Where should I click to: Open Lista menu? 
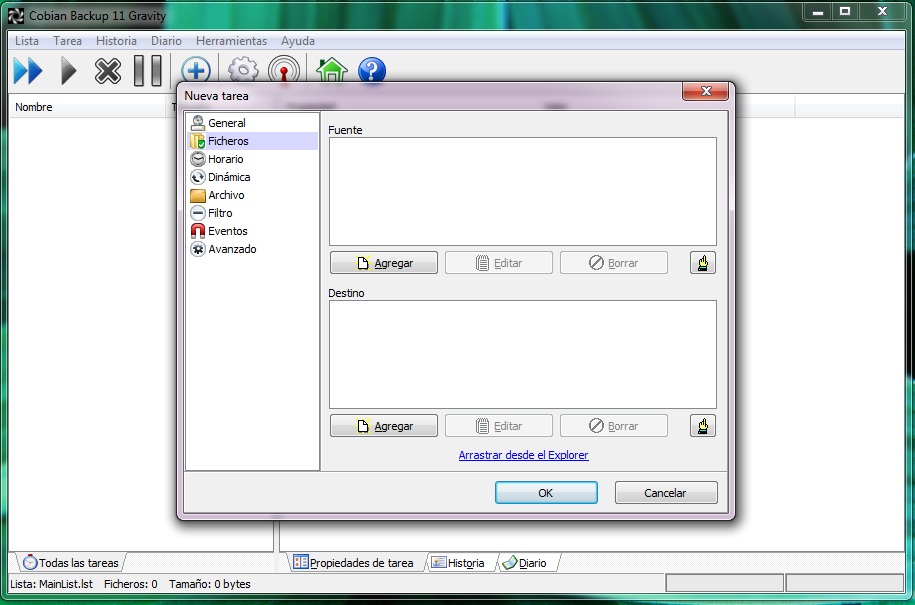pos(27,41)
